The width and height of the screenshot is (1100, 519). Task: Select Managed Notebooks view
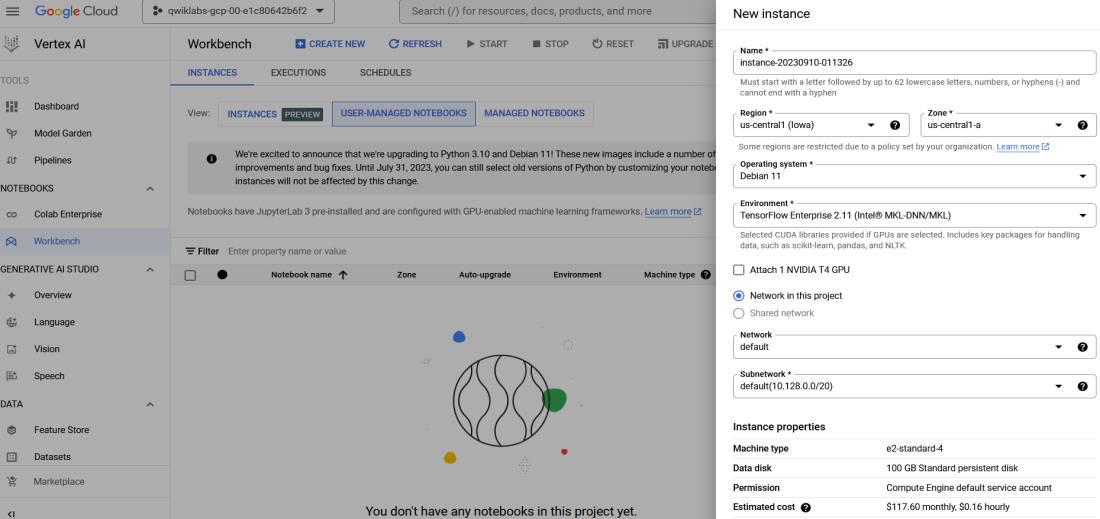coord(534,113)
